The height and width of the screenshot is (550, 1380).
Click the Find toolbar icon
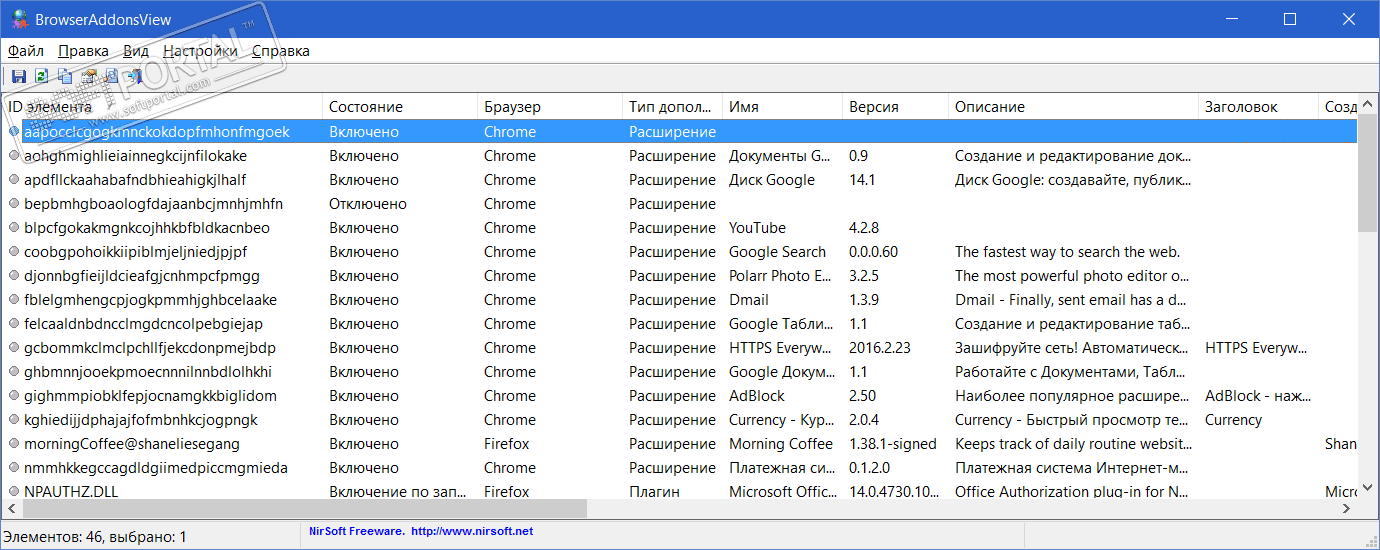click(111, 76)
